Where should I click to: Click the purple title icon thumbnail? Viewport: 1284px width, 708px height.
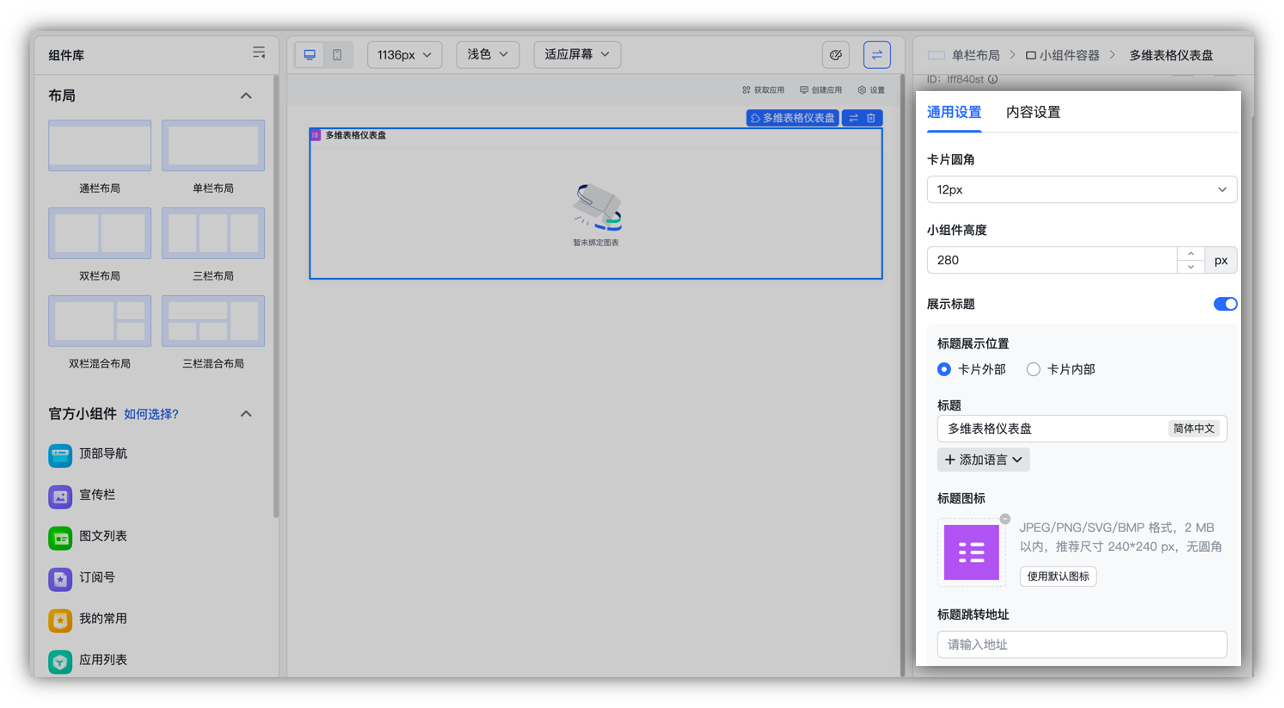pyautogui.click(x=971, y=552)
